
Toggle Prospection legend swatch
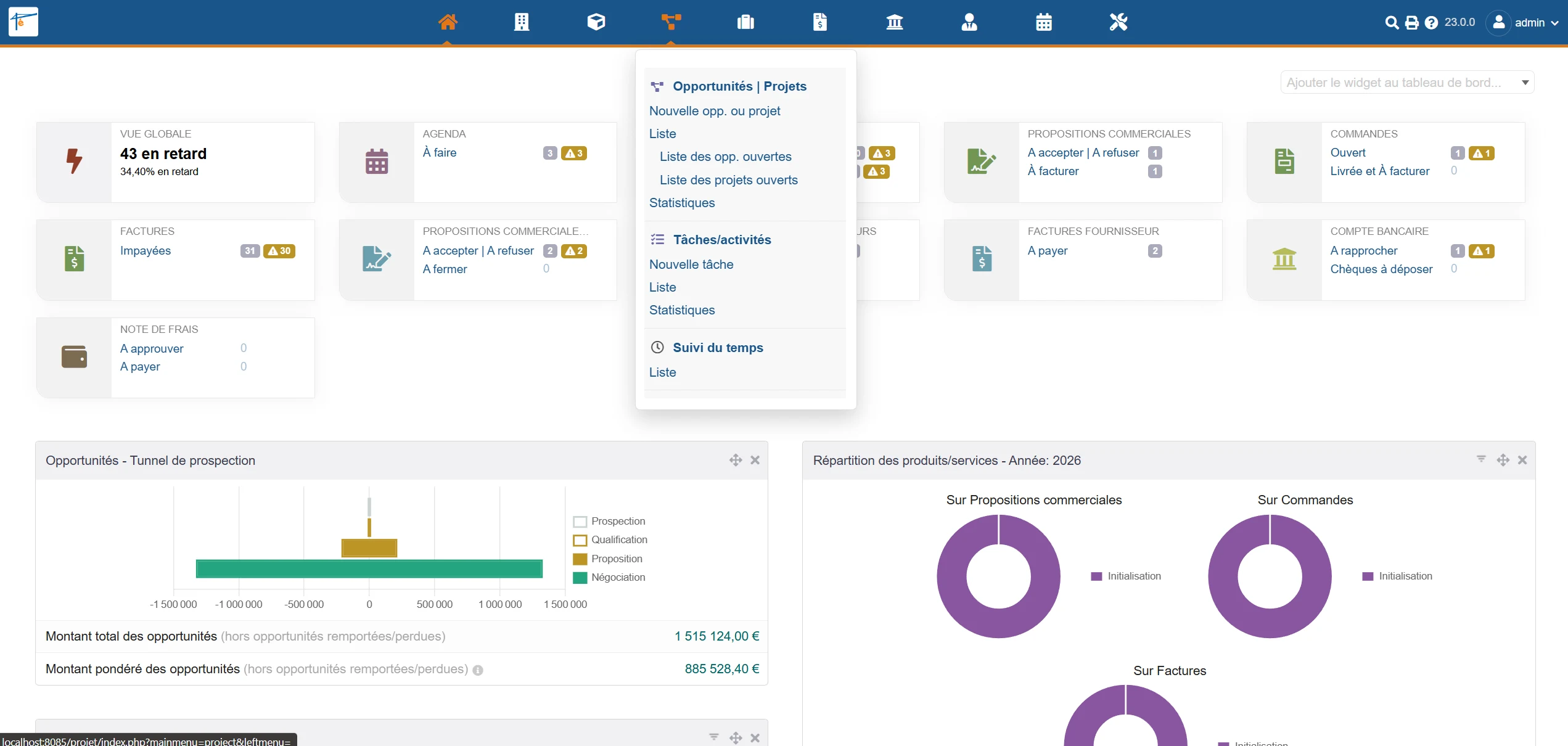coord(580,522)
